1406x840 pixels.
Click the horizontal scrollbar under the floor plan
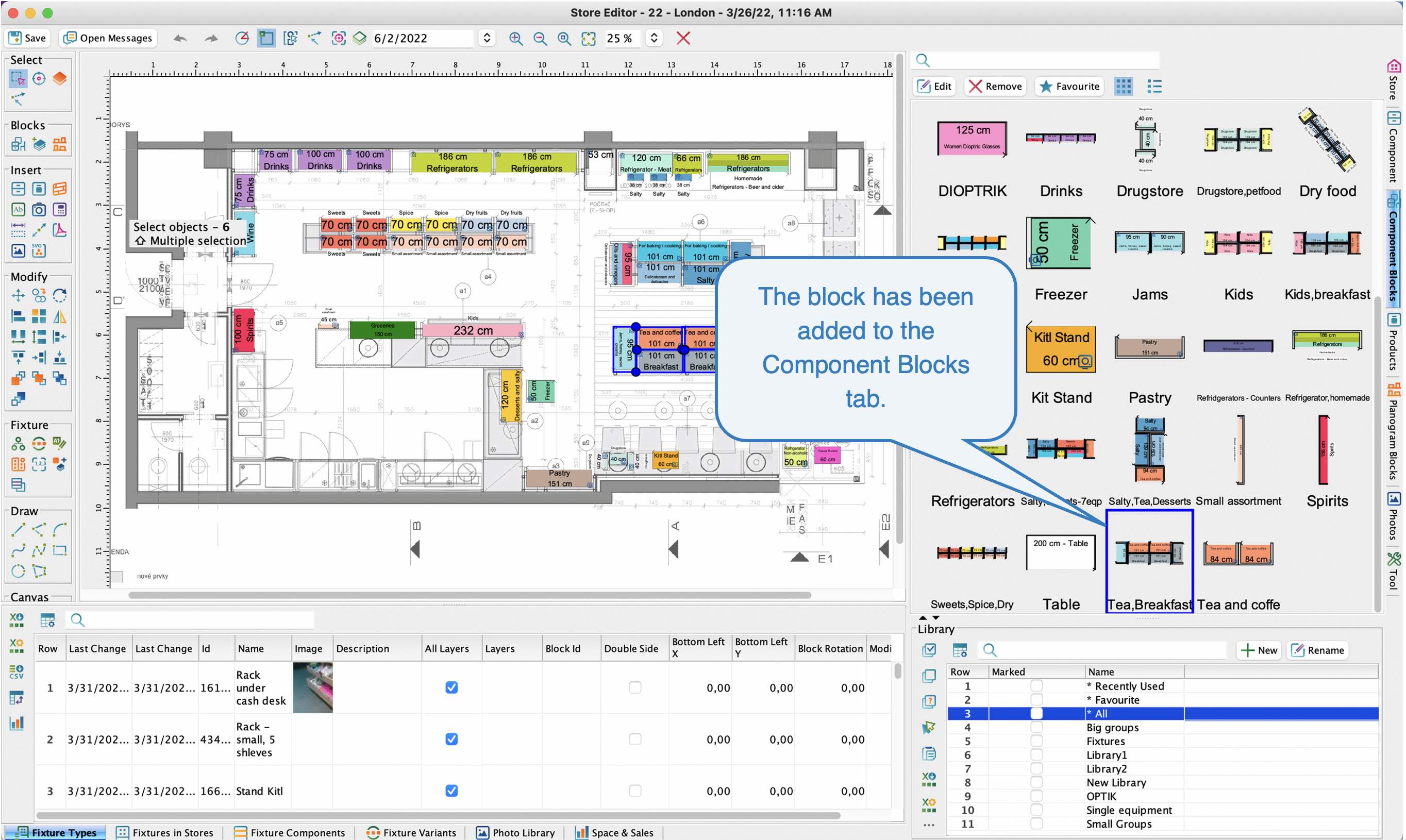pos(469,595)
